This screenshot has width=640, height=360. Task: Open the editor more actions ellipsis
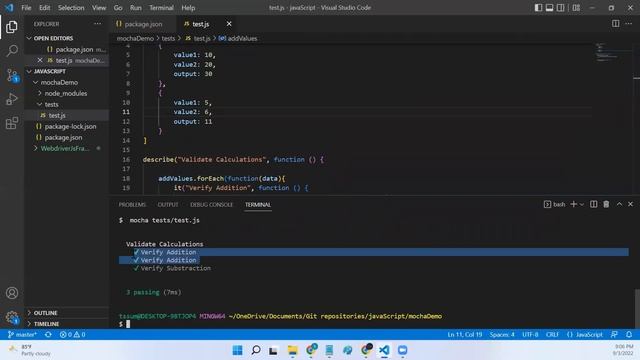629,24
